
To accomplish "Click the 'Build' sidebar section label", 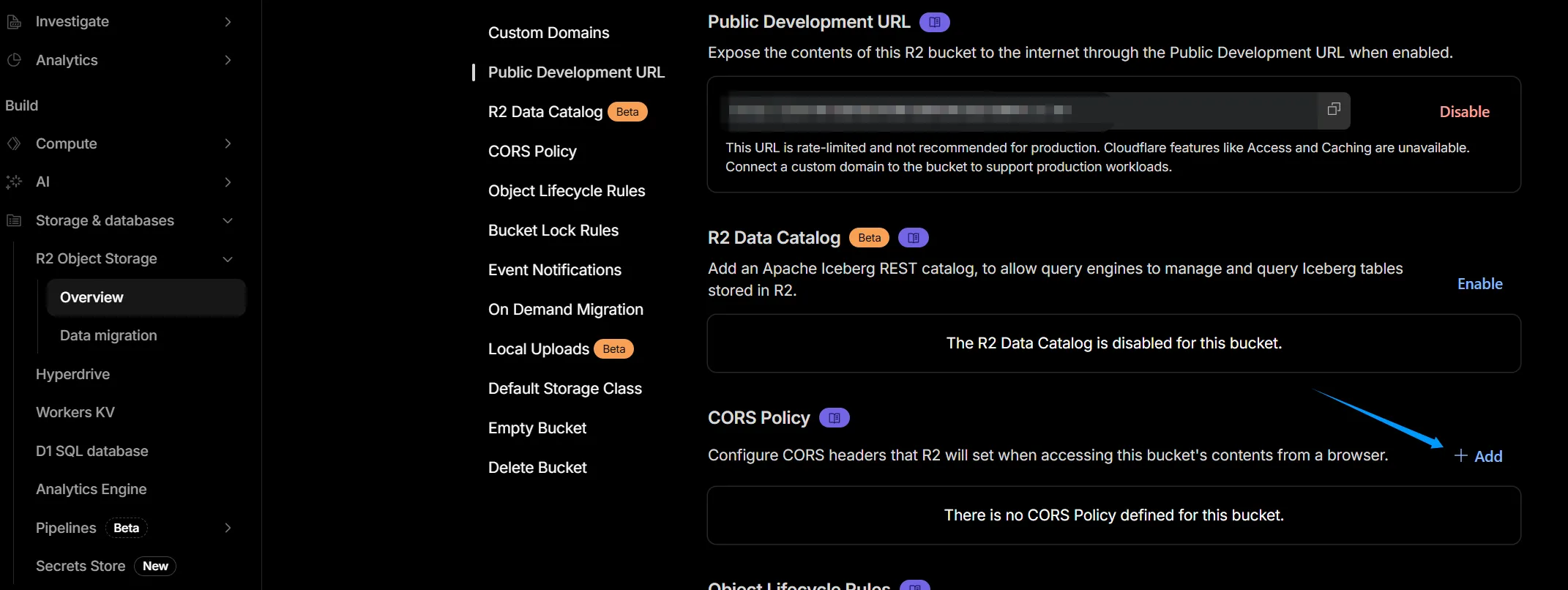I will pyautogui.click(x=22, y=105).
